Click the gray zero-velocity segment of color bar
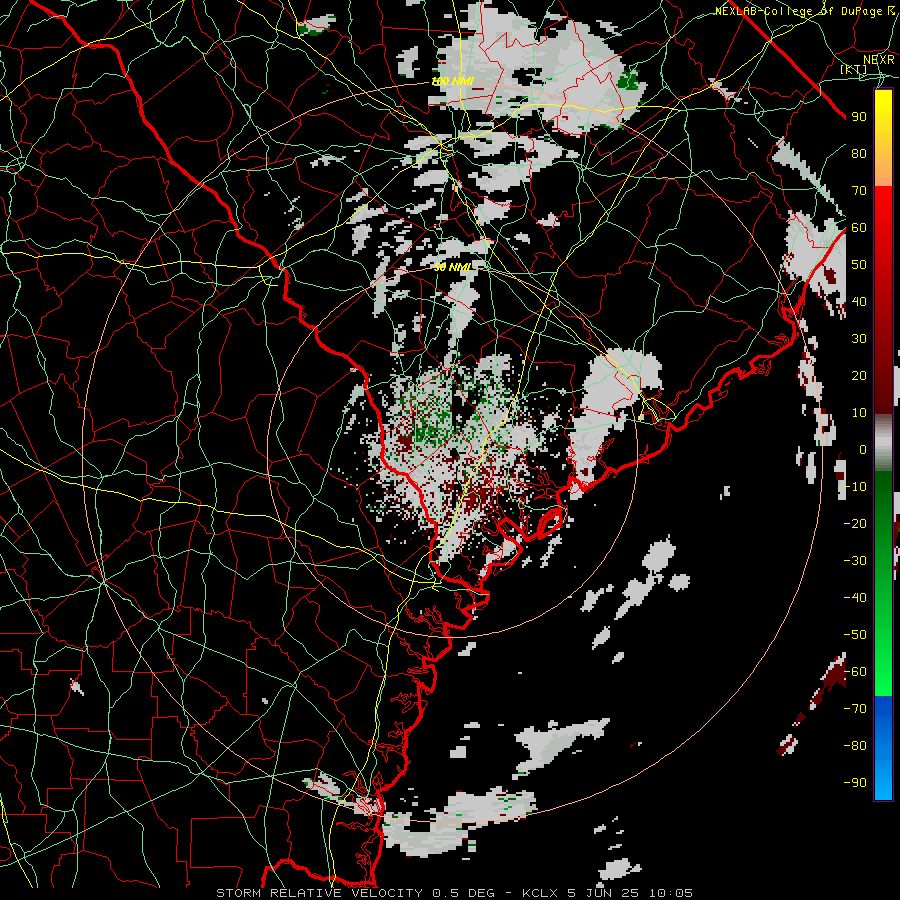The image size is (900, 900). 883,443
